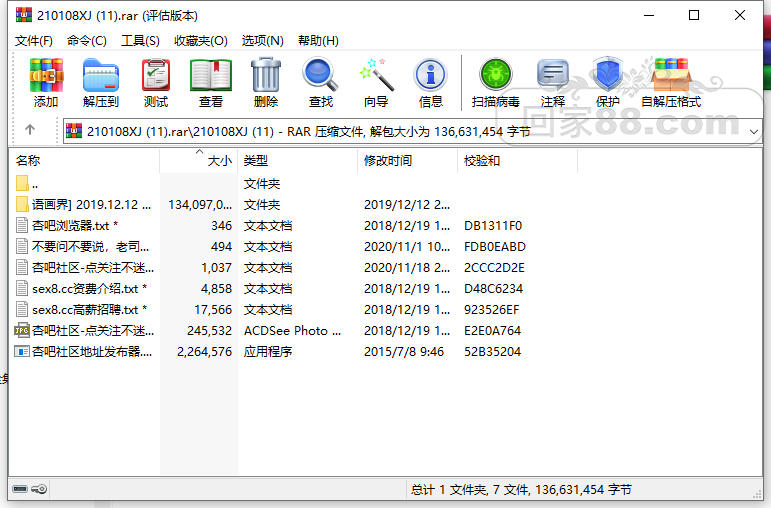This screenshot has width=771, height=508.
Task: Click the key icon in status bar
Action: [39, 489]
